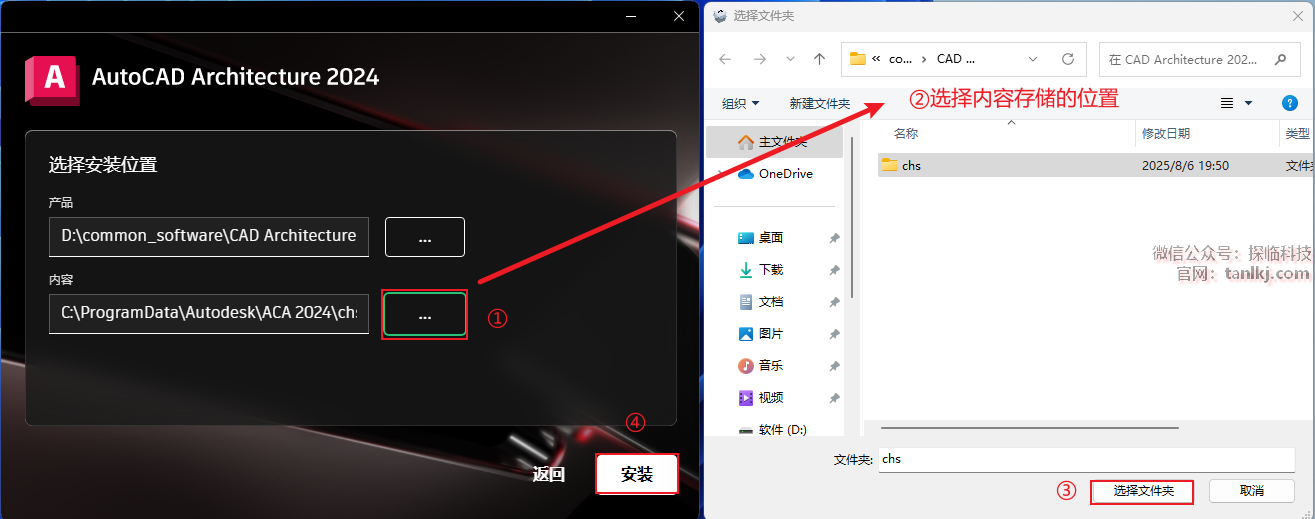The image size is (1315, 519).
Task: Open the 组织 organize menu
Action: tap(741, 103)
